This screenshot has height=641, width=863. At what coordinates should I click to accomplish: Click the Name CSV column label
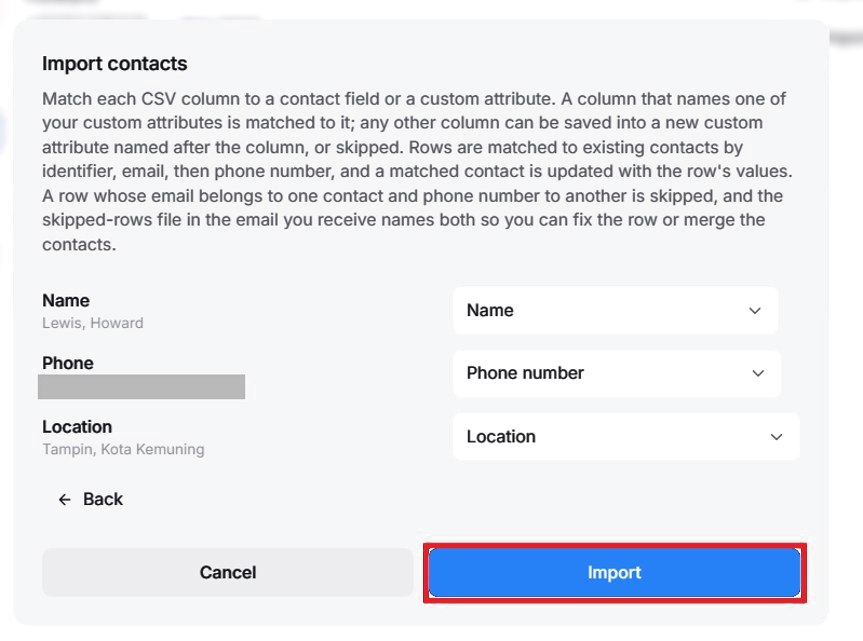(x=65, y=300)
